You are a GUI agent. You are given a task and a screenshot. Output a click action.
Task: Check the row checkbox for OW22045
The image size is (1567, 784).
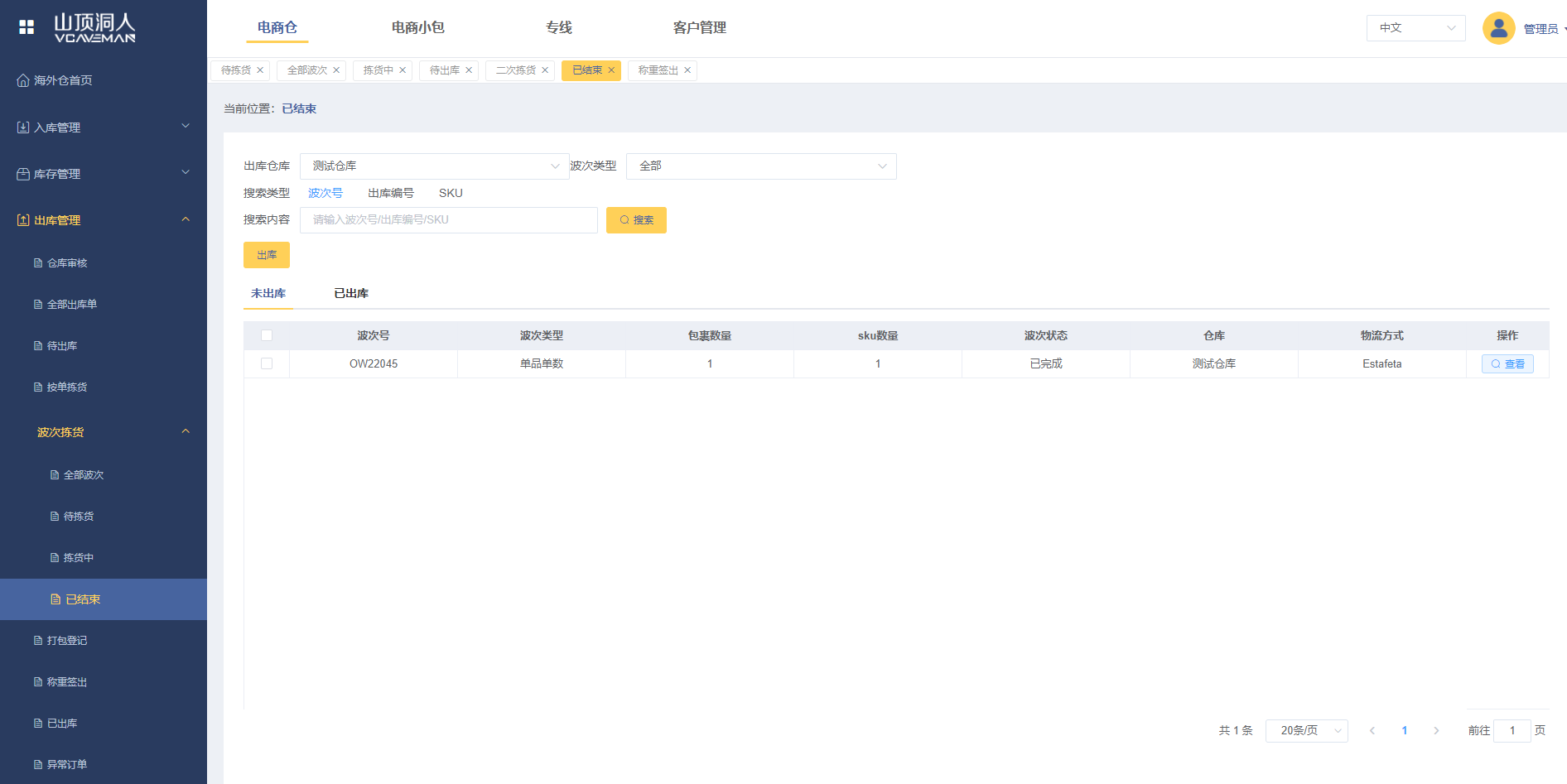tap(267, 363)
